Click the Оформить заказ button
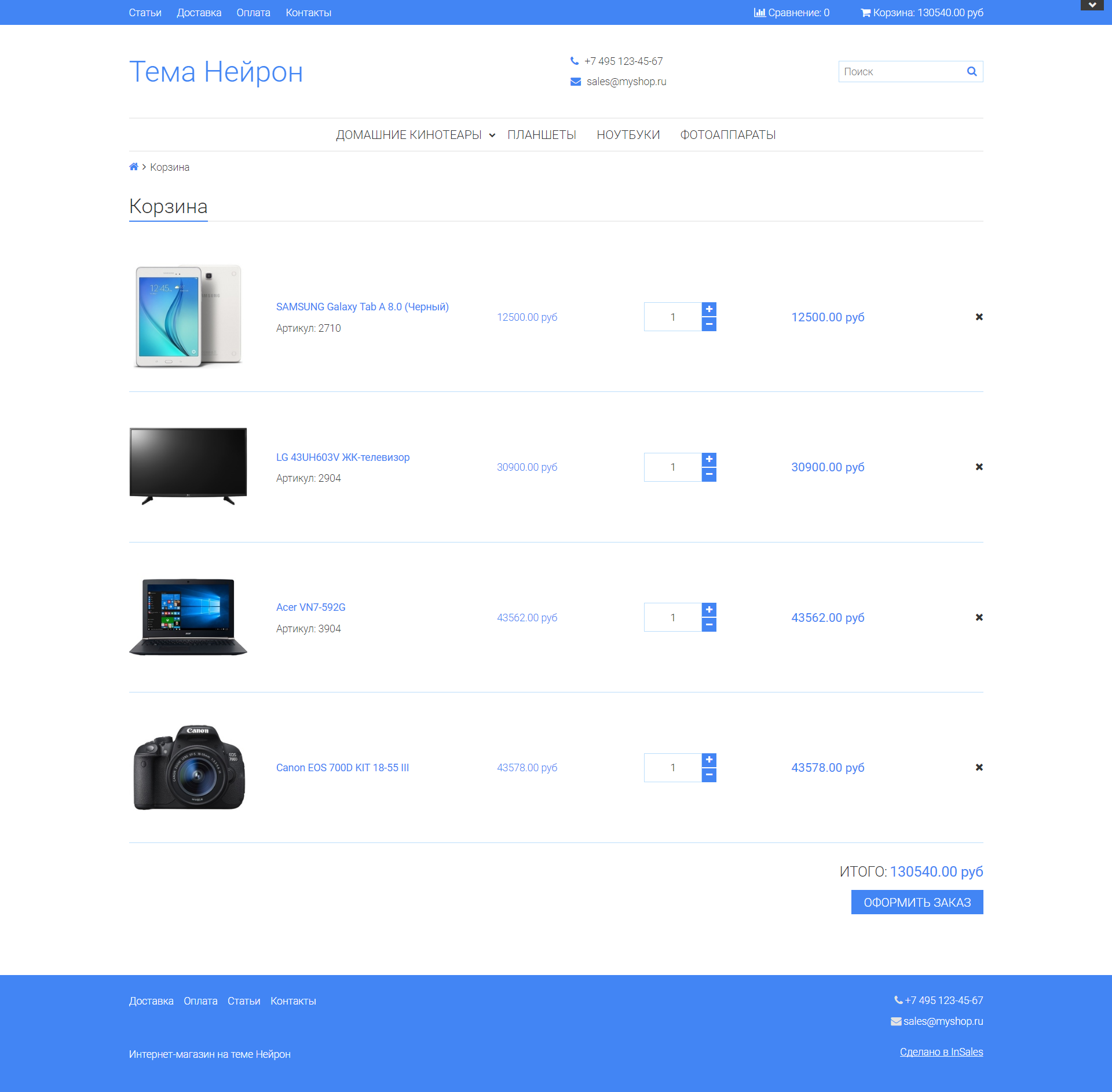This screenshot has height=1092, width=1112. pyautogui.click(x=917, y=902)
